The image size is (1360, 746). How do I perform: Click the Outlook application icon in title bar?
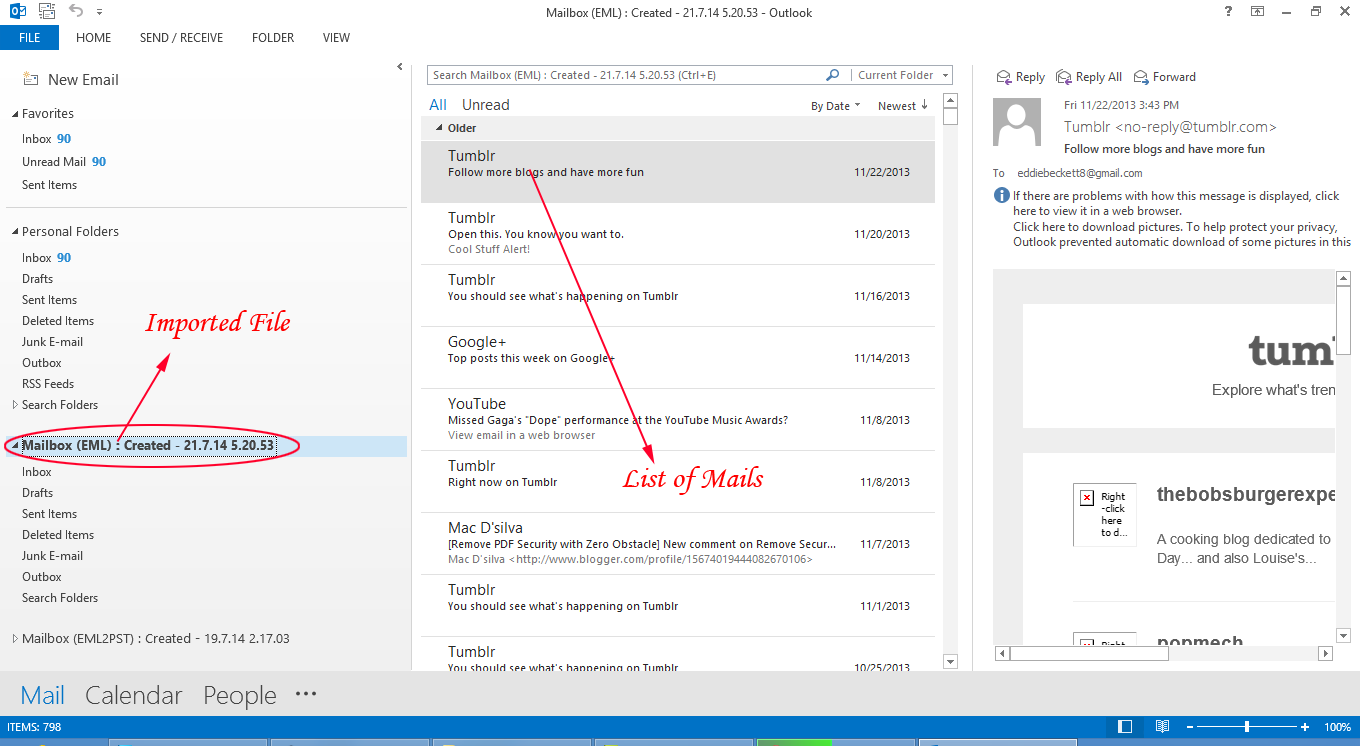pyautogui.click(x=17, y=12)
